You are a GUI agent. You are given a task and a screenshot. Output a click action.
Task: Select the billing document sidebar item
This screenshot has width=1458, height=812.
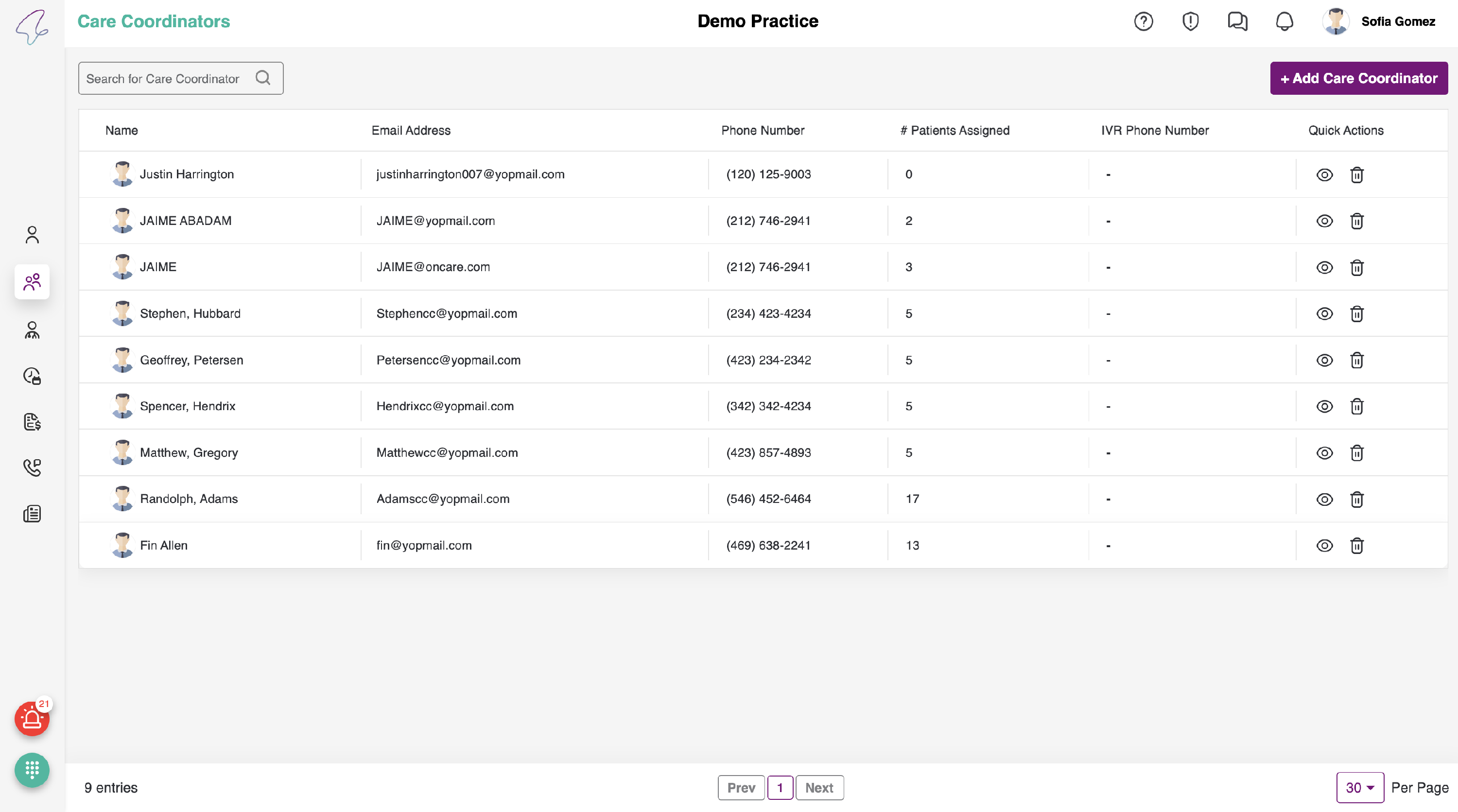coord(32,422)
